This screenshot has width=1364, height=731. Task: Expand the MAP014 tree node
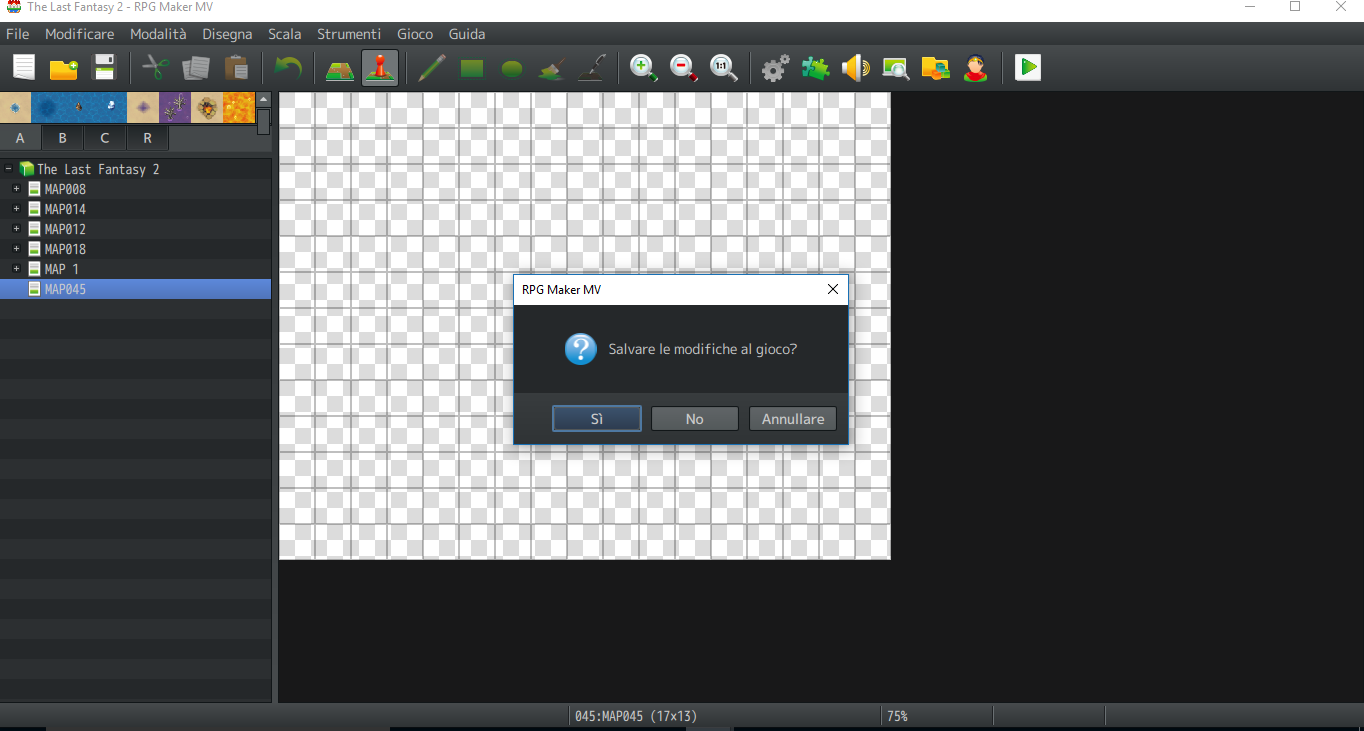[16, 209]
